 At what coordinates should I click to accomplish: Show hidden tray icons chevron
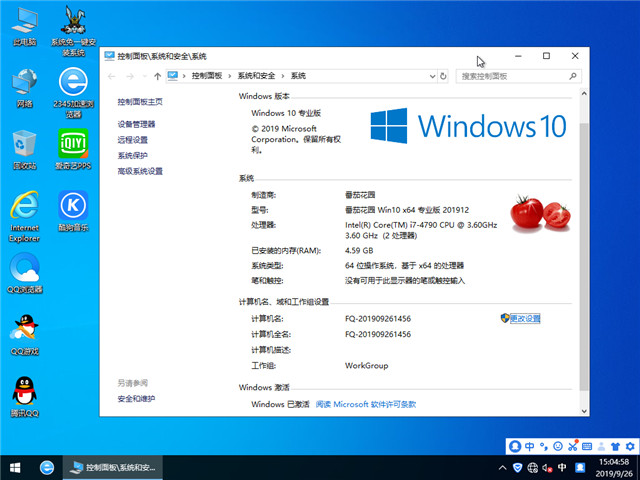(502, 468)
